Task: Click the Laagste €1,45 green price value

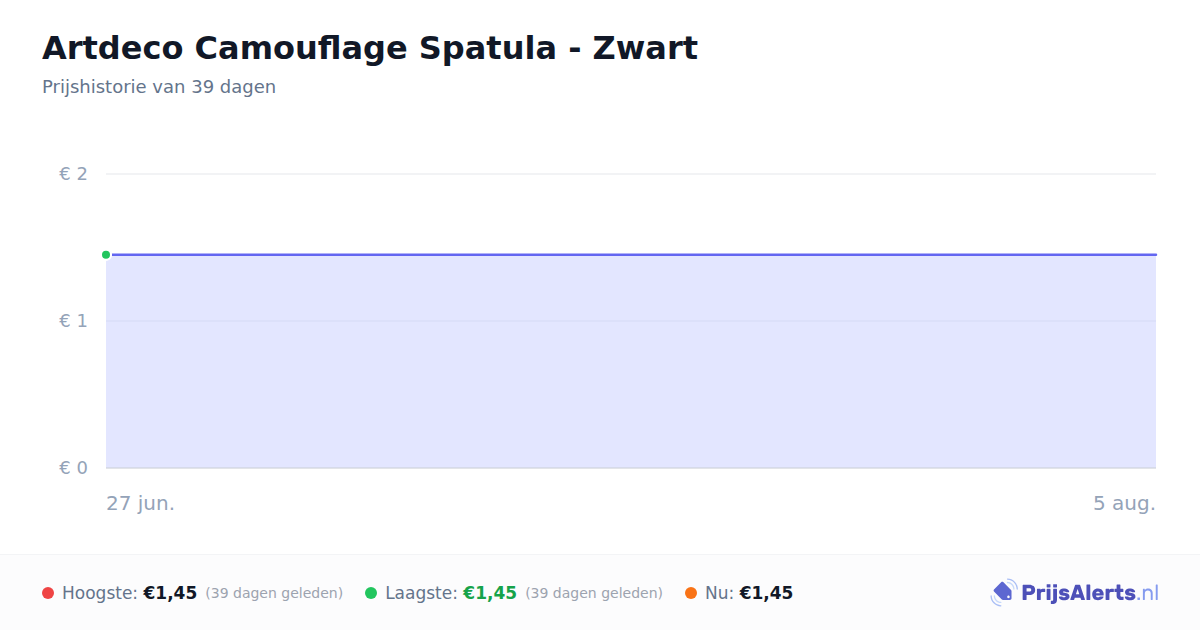Action: tap(490, 593)
